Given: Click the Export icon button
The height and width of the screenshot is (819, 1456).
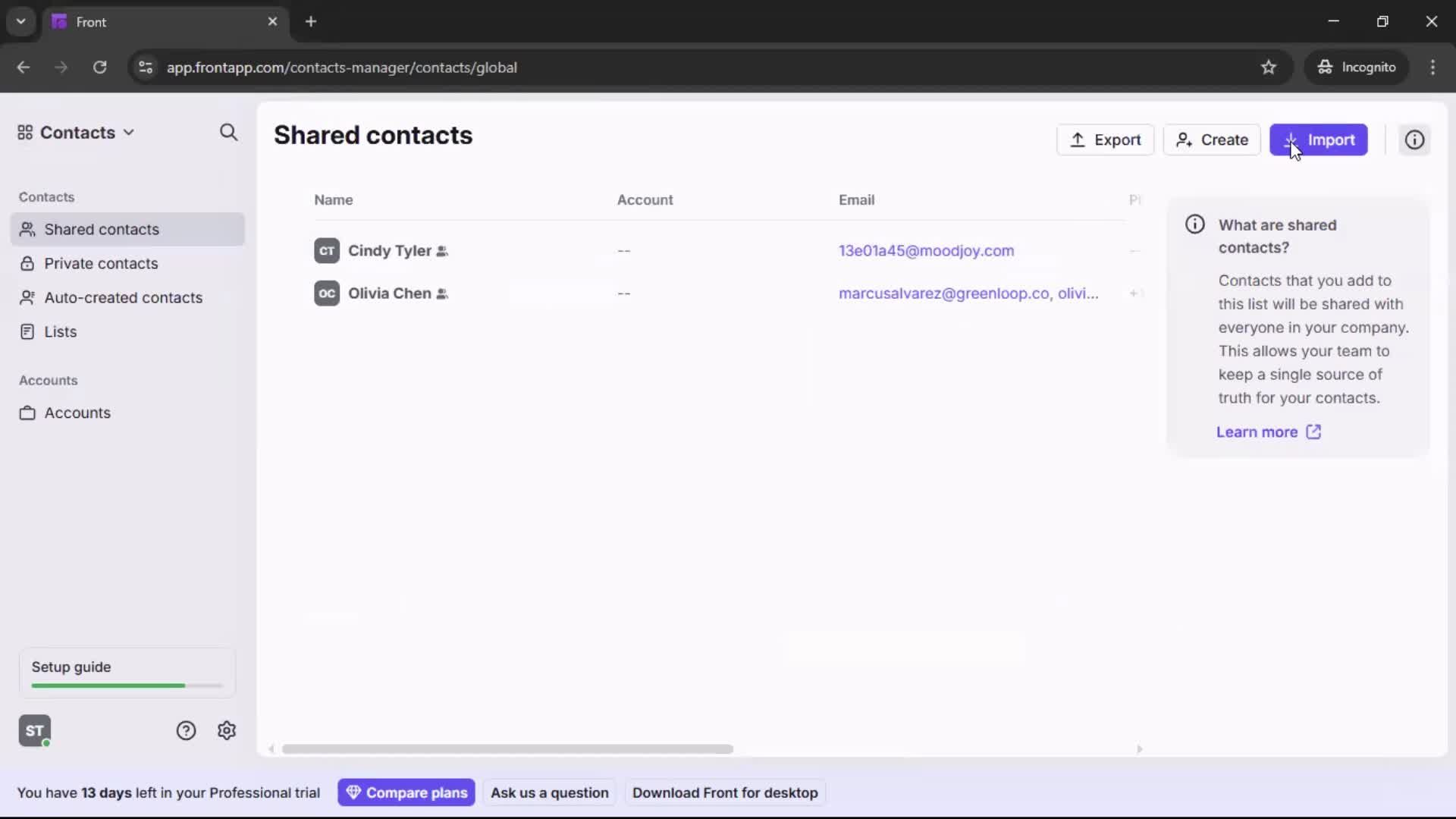Looking at the screenshot, I should [1078, 140].
